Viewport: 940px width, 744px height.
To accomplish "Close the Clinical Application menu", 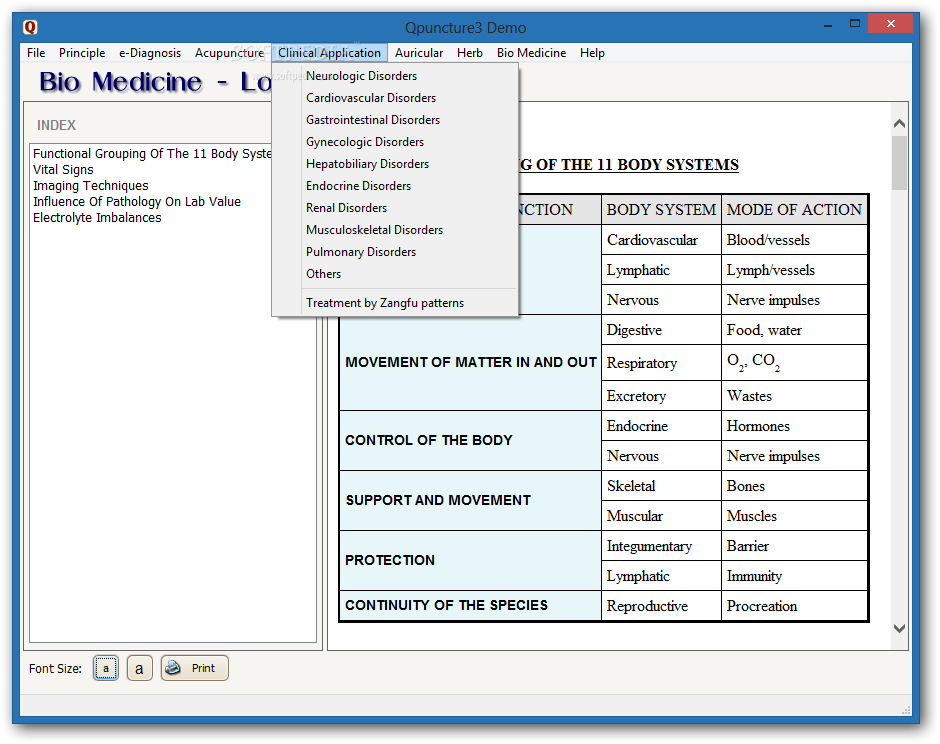I will coord(329,53).
